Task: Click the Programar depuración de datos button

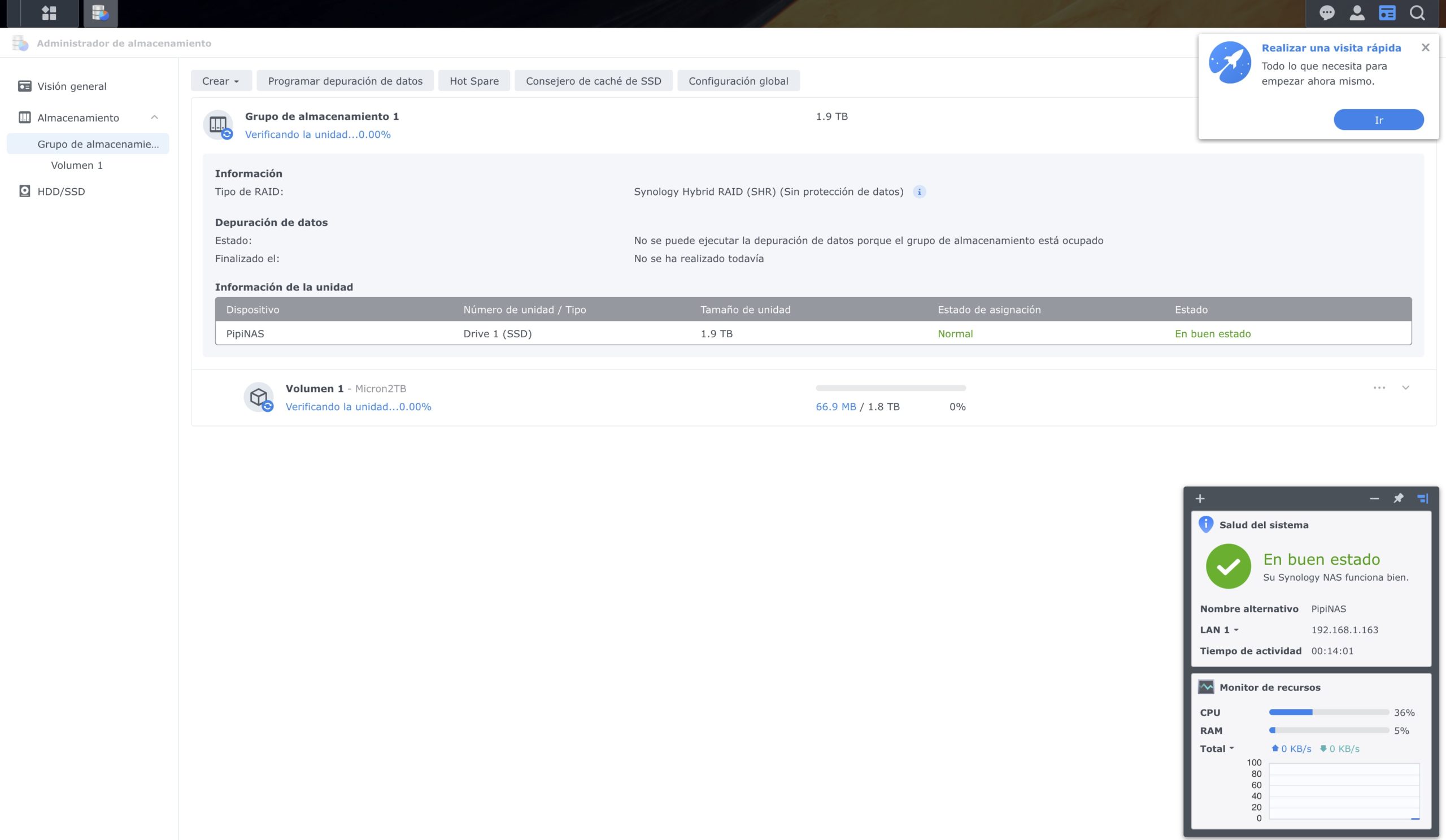Action: [345, 81]
